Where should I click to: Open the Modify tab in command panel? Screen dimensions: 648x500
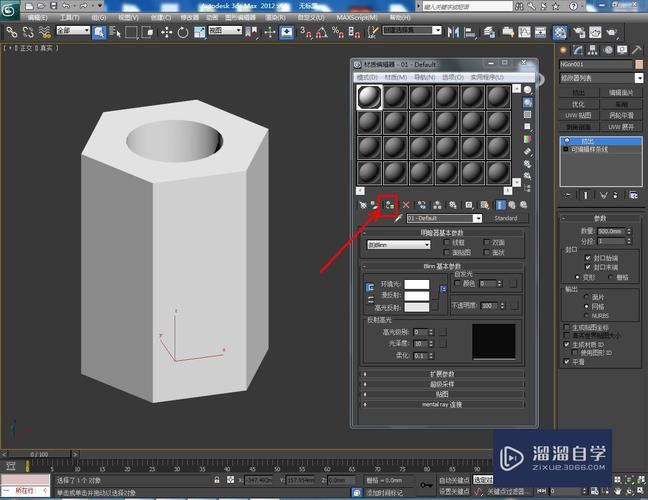coord(578,50)
